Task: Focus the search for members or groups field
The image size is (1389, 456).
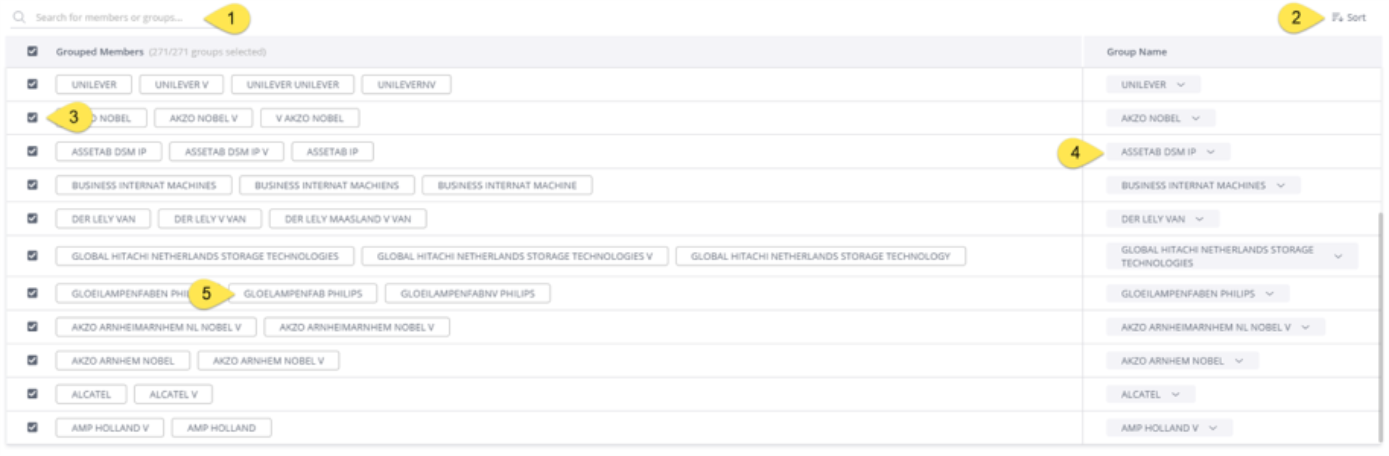Action: (110, 18)
